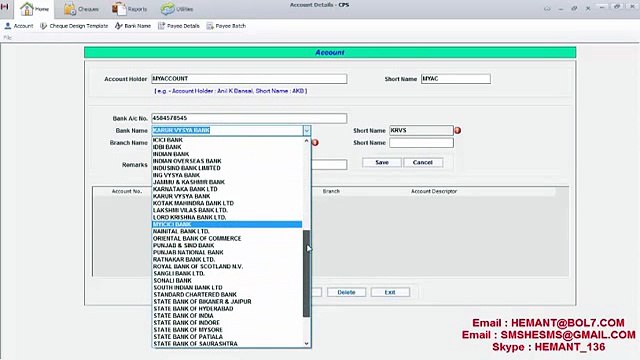Select INDIAN OVERSEAS BANK
Screen dimensions: 640x360
pyautogui.click(x=227, y=161)
